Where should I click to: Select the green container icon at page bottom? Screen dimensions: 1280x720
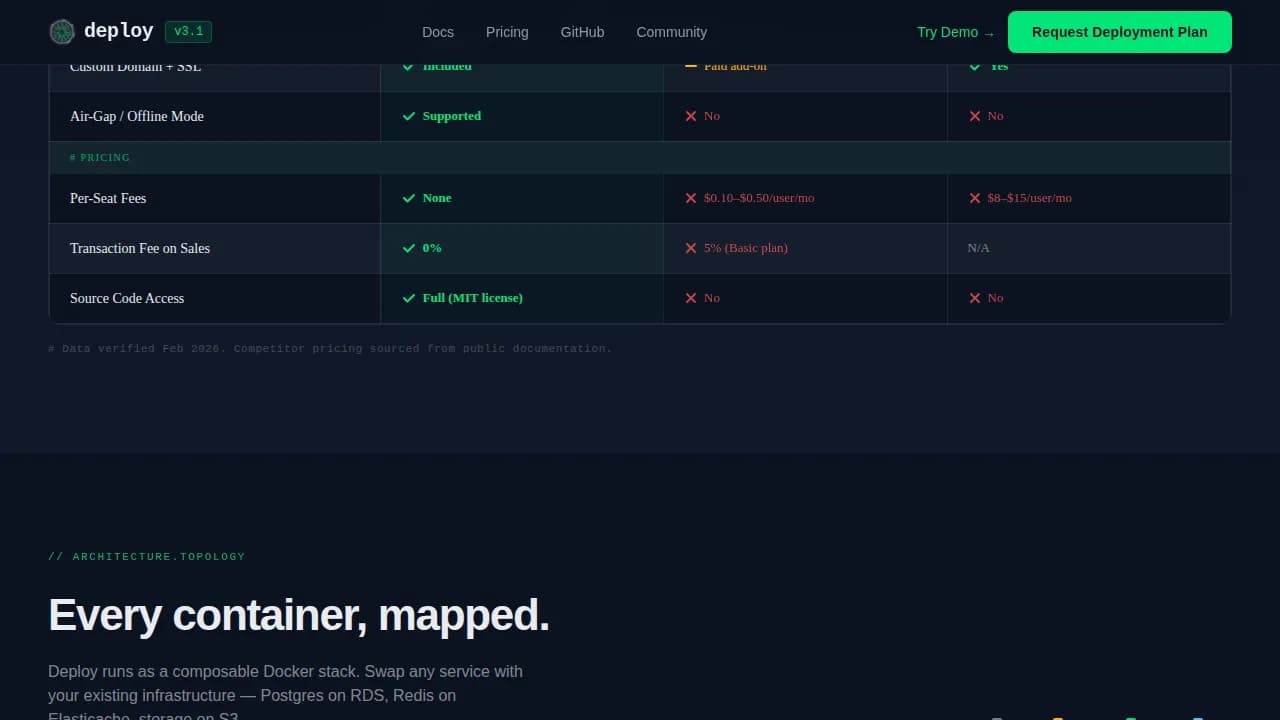pos(1131,718)
